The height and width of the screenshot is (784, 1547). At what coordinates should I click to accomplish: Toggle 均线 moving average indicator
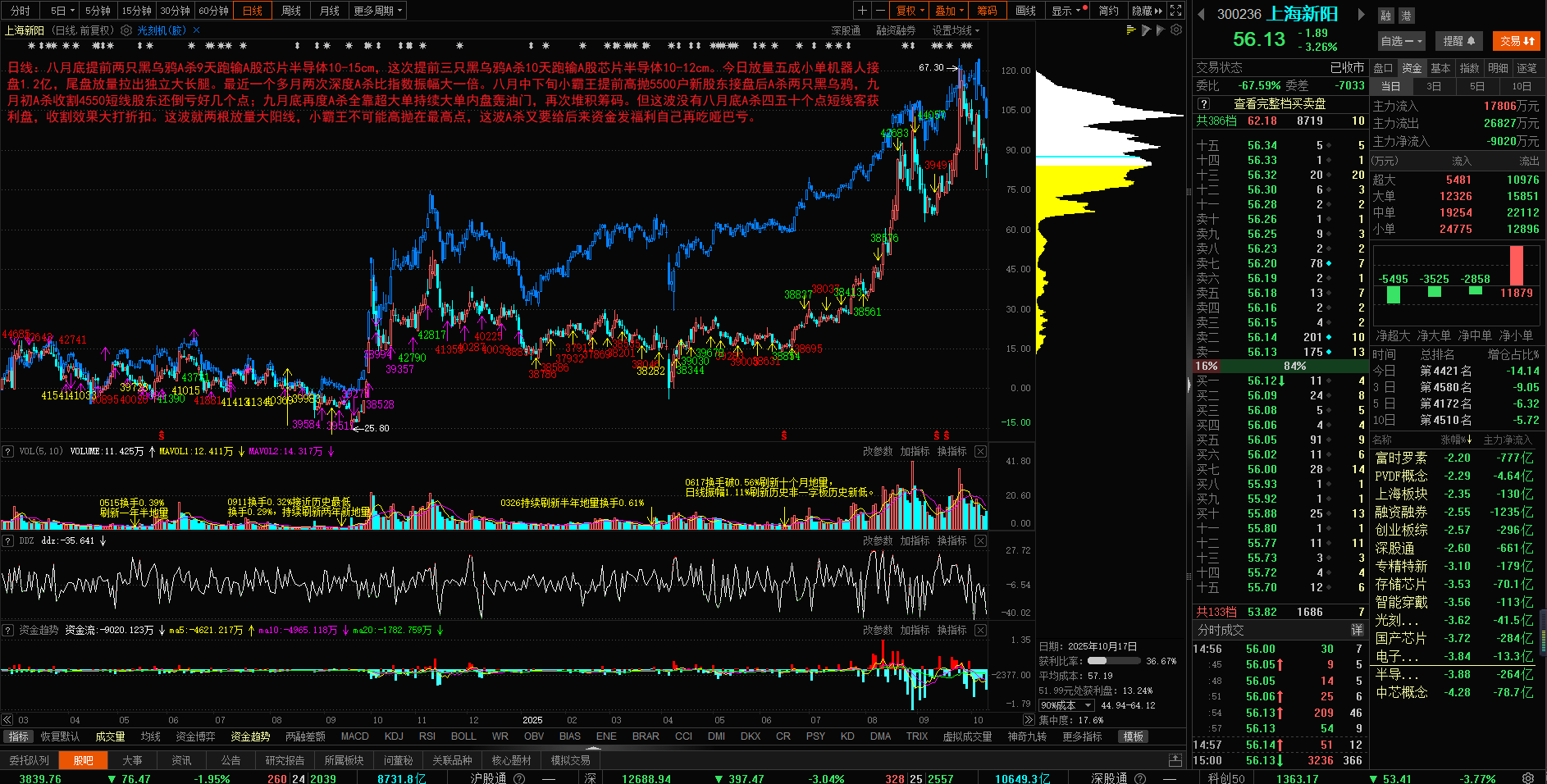click(x=151, y=736)
